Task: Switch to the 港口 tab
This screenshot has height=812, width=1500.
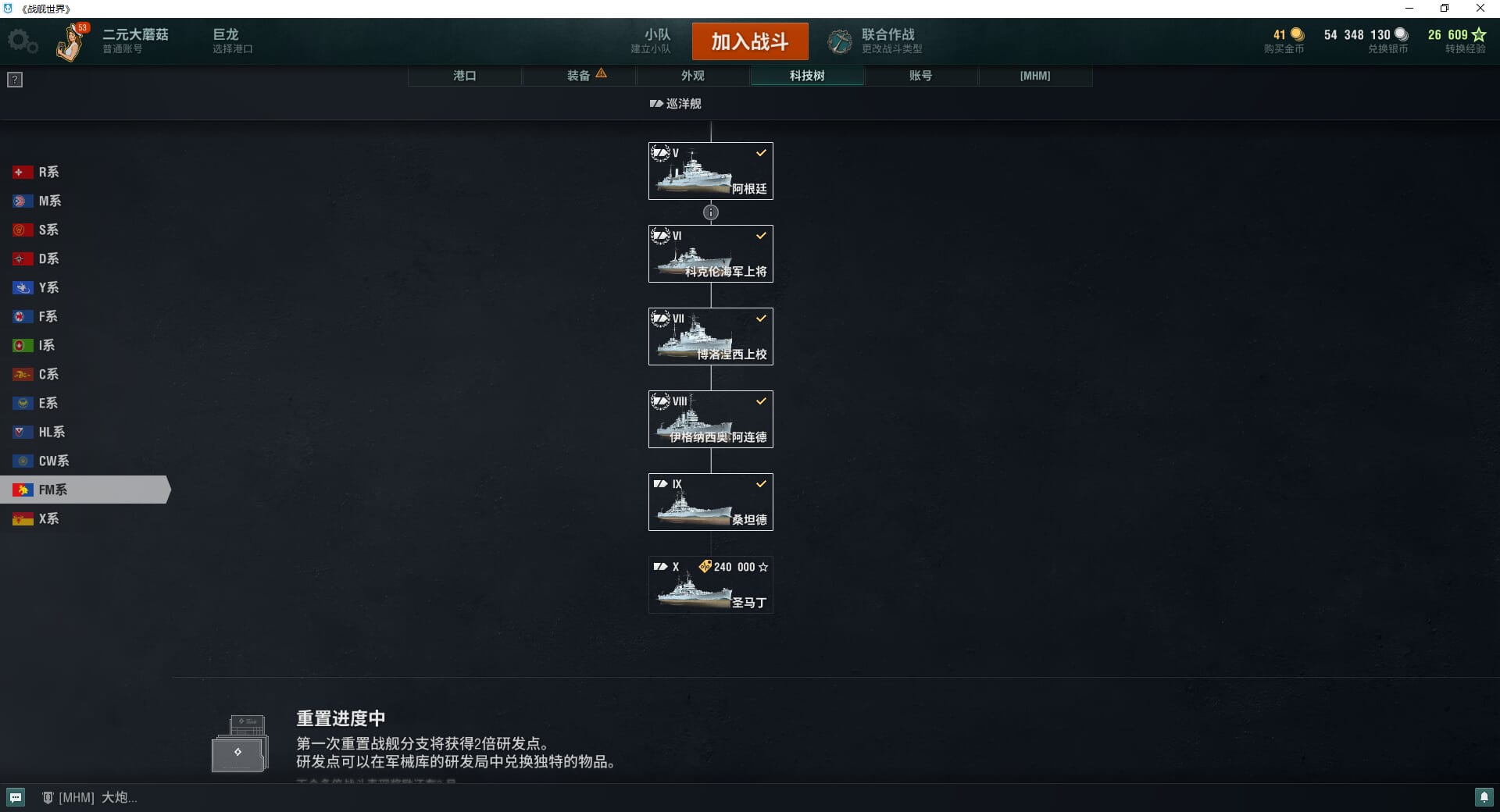Action: tap(465, 76)
